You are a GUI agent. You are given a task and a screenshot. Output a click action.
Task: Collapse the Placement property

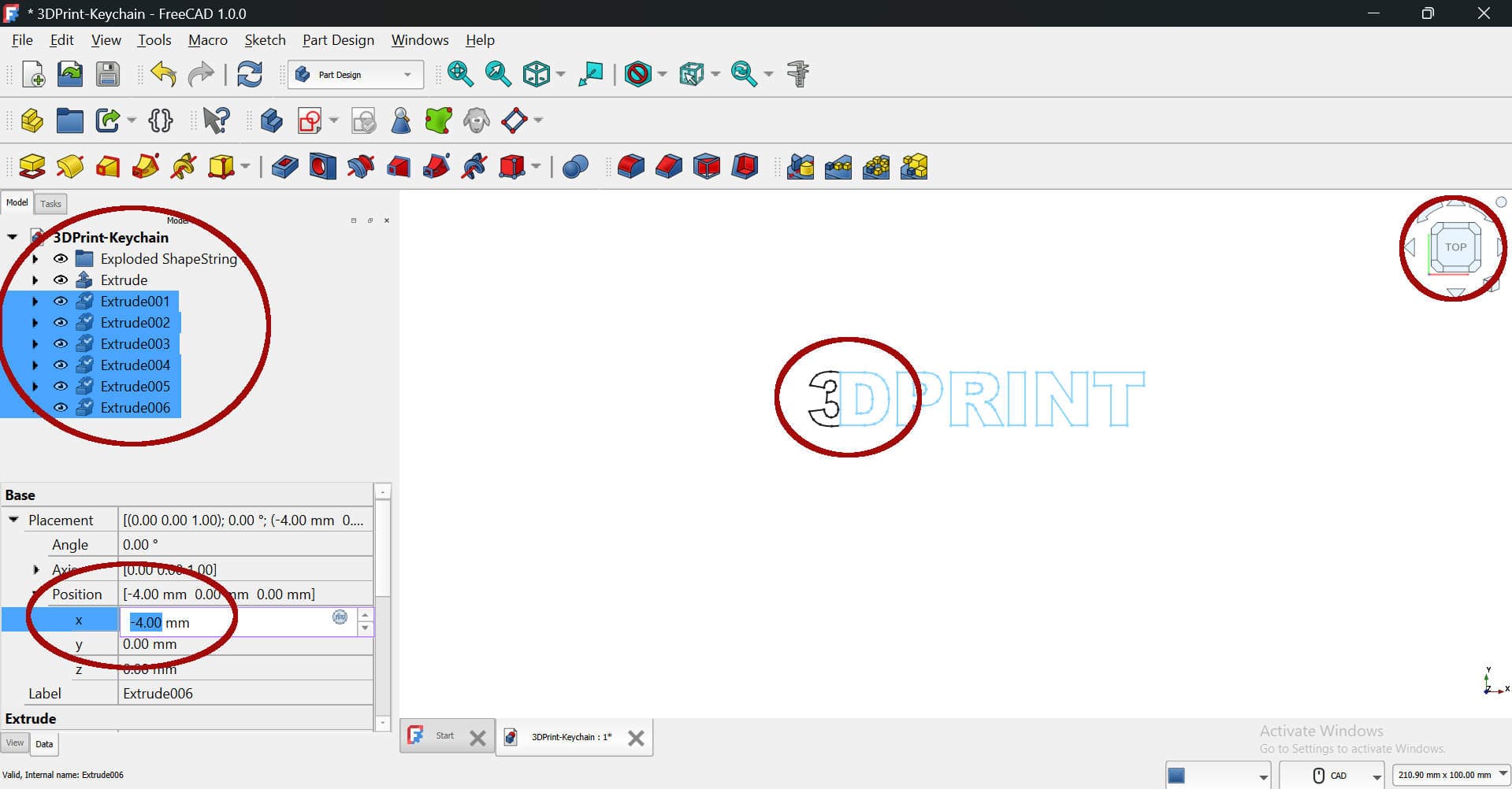tap(13, 520)
